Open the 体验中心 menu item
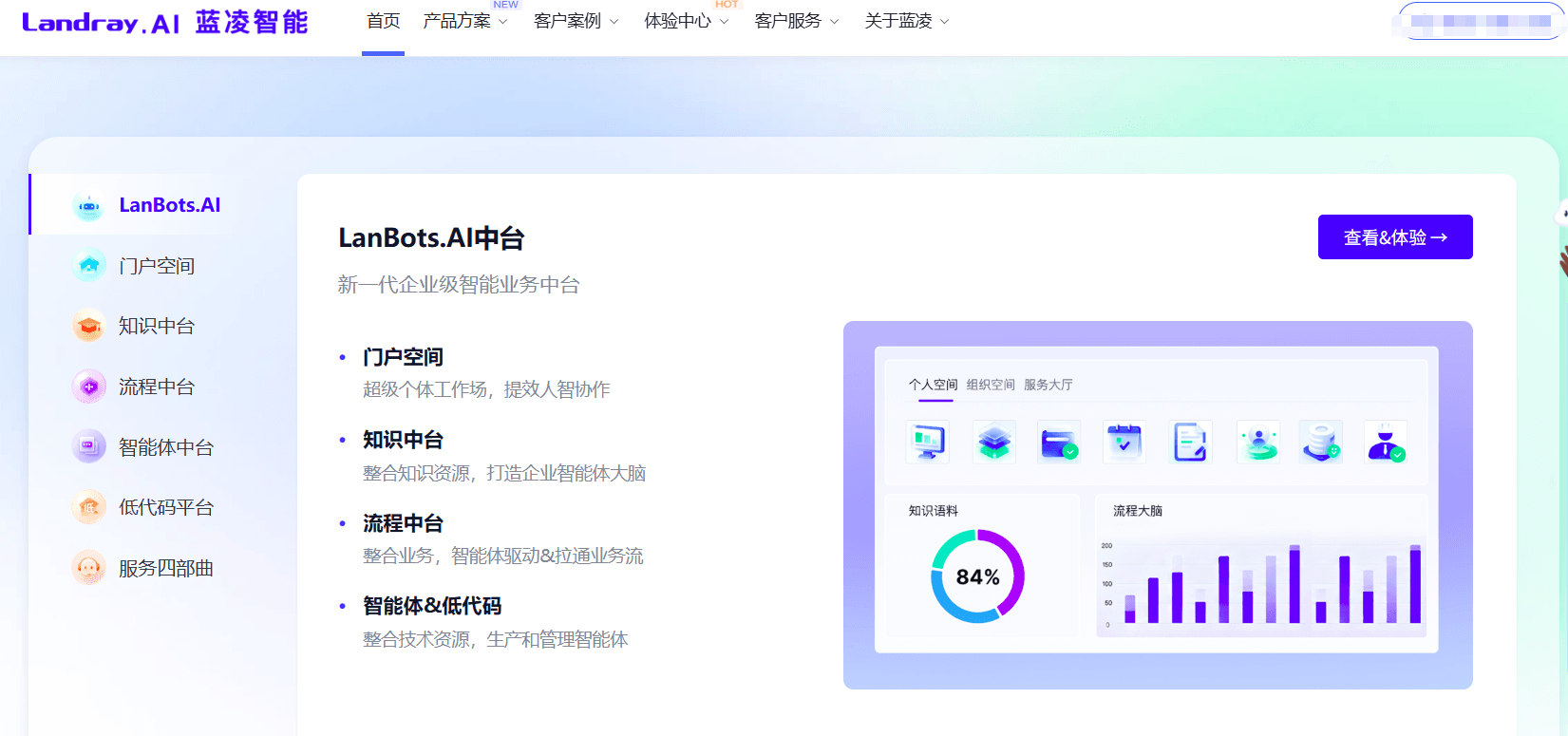 click(x=677, y=21)
